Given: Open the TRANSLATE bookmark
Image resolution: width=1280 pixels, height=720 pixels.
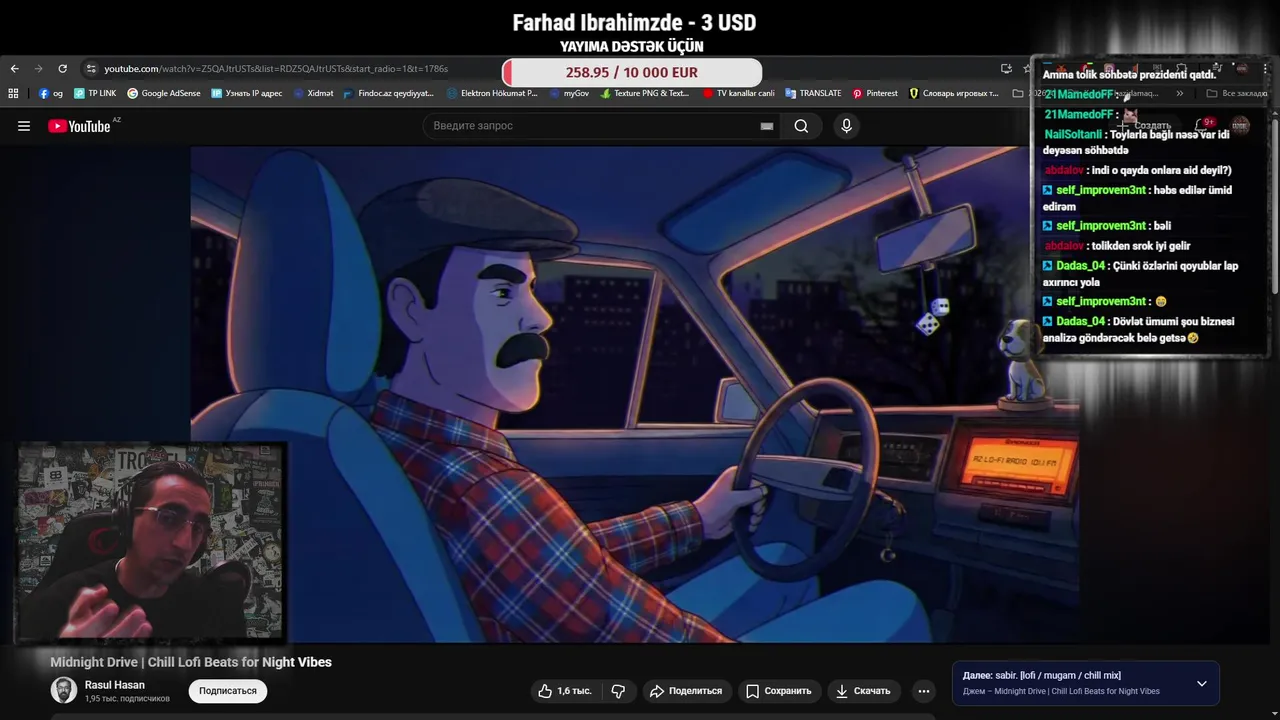Looking at the screenshot, I should [813, 93].
